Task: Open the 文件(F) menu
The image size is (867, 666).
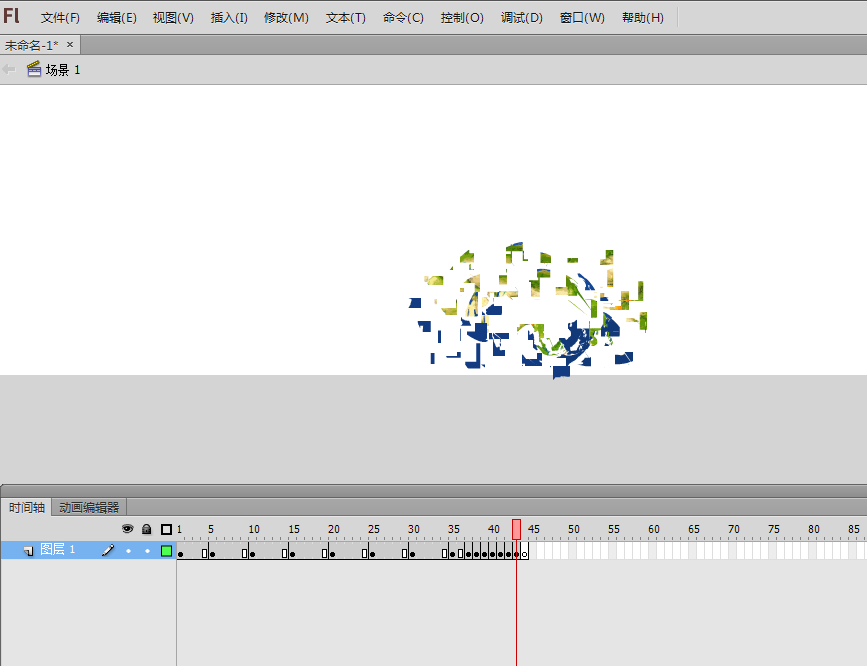Action: click(60, 18)
